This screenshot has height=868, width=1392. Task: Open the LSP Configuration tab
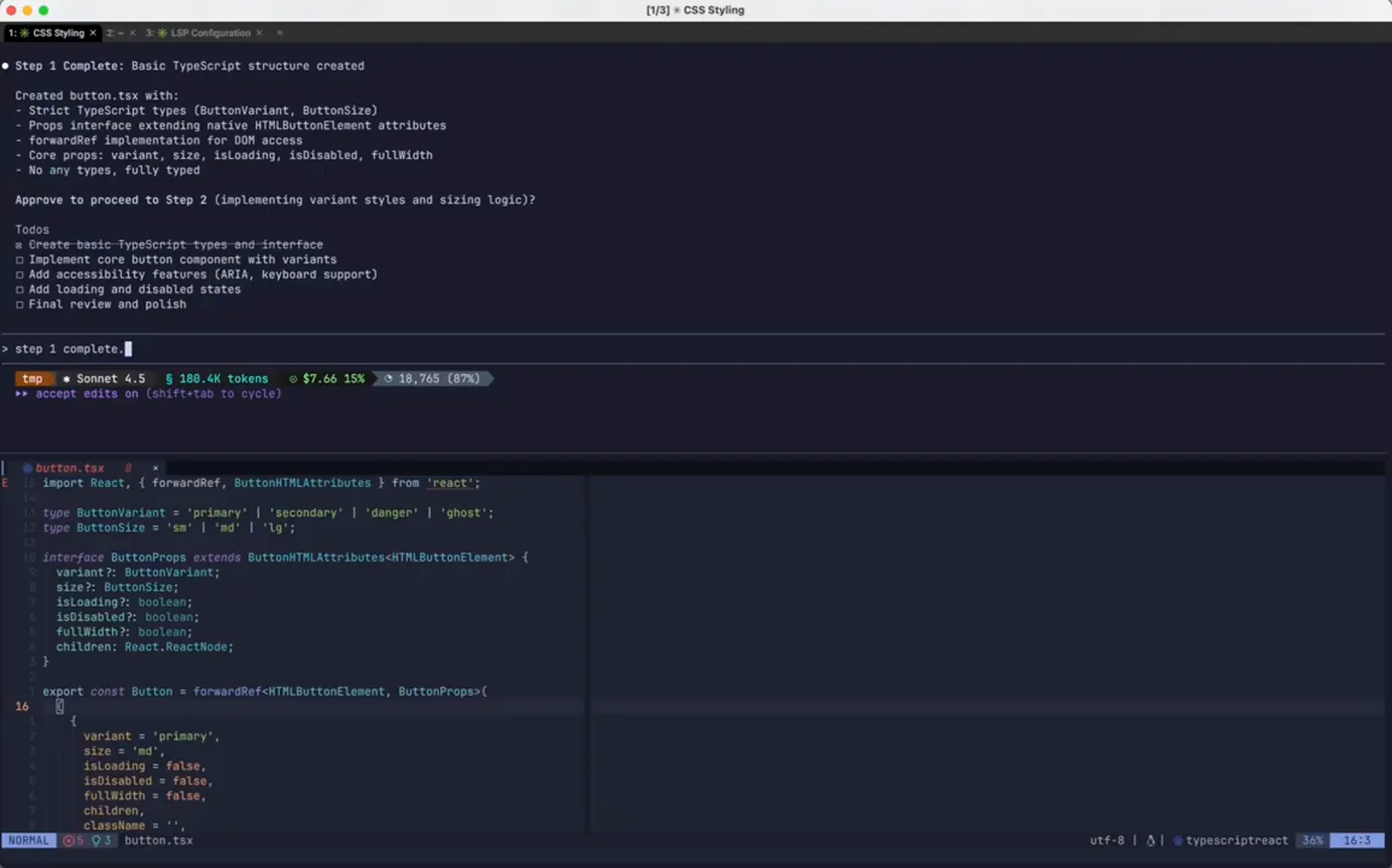204,33
